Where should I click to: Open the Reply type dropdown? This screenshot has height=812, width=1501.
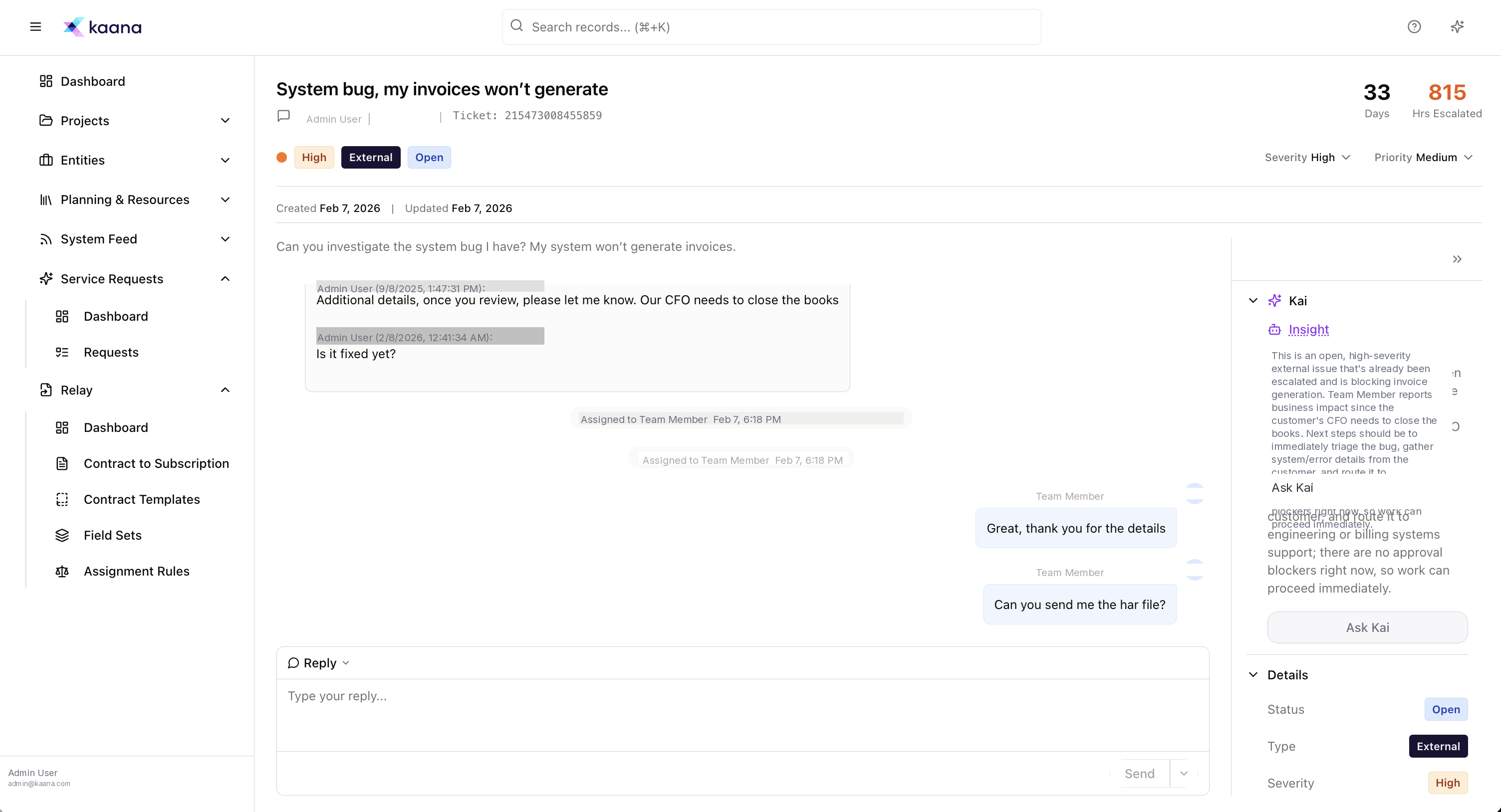point(319,663)
